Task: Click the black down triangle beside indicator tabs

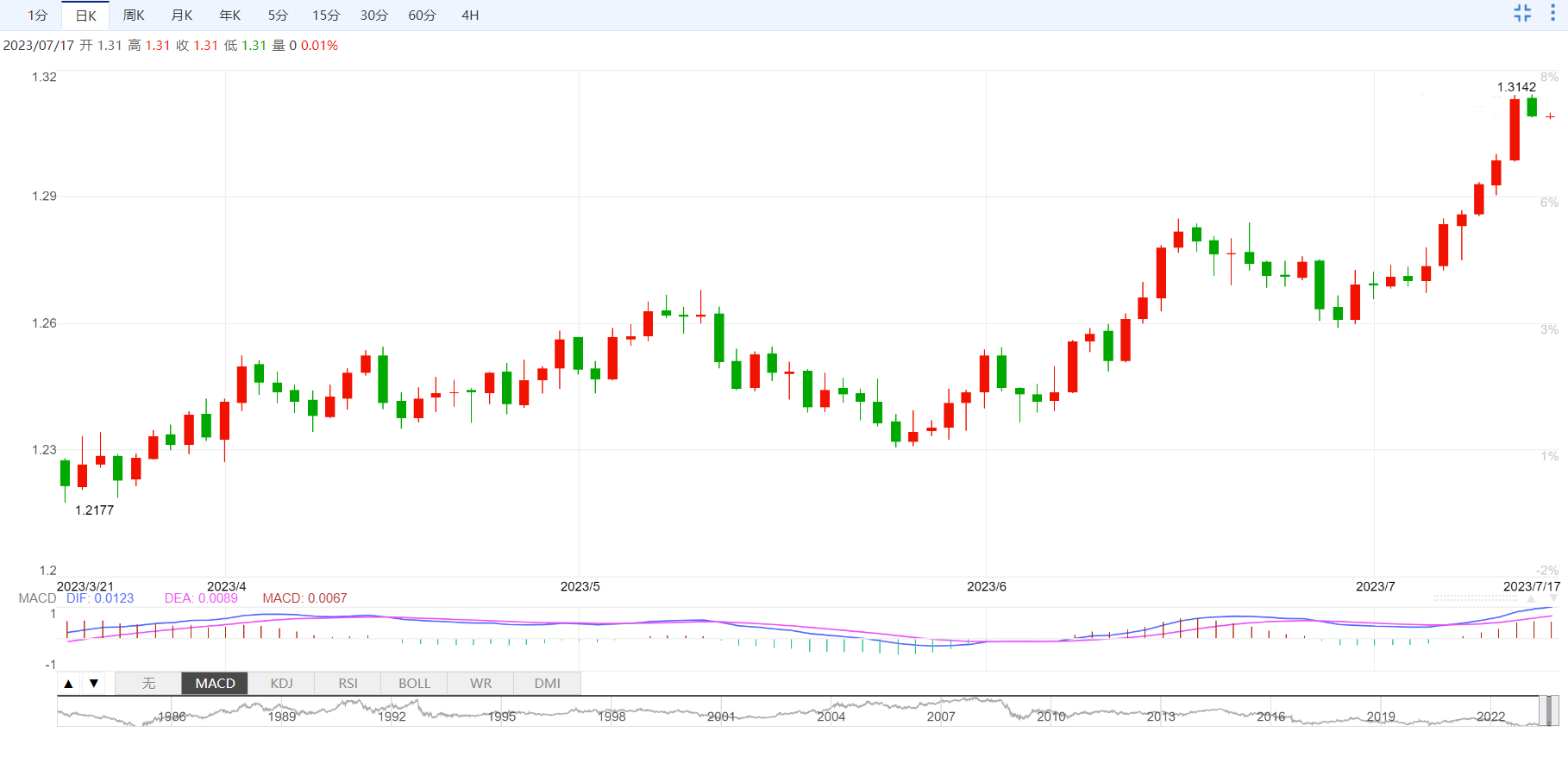Action: pyautogui.click(x=94, y=684)
